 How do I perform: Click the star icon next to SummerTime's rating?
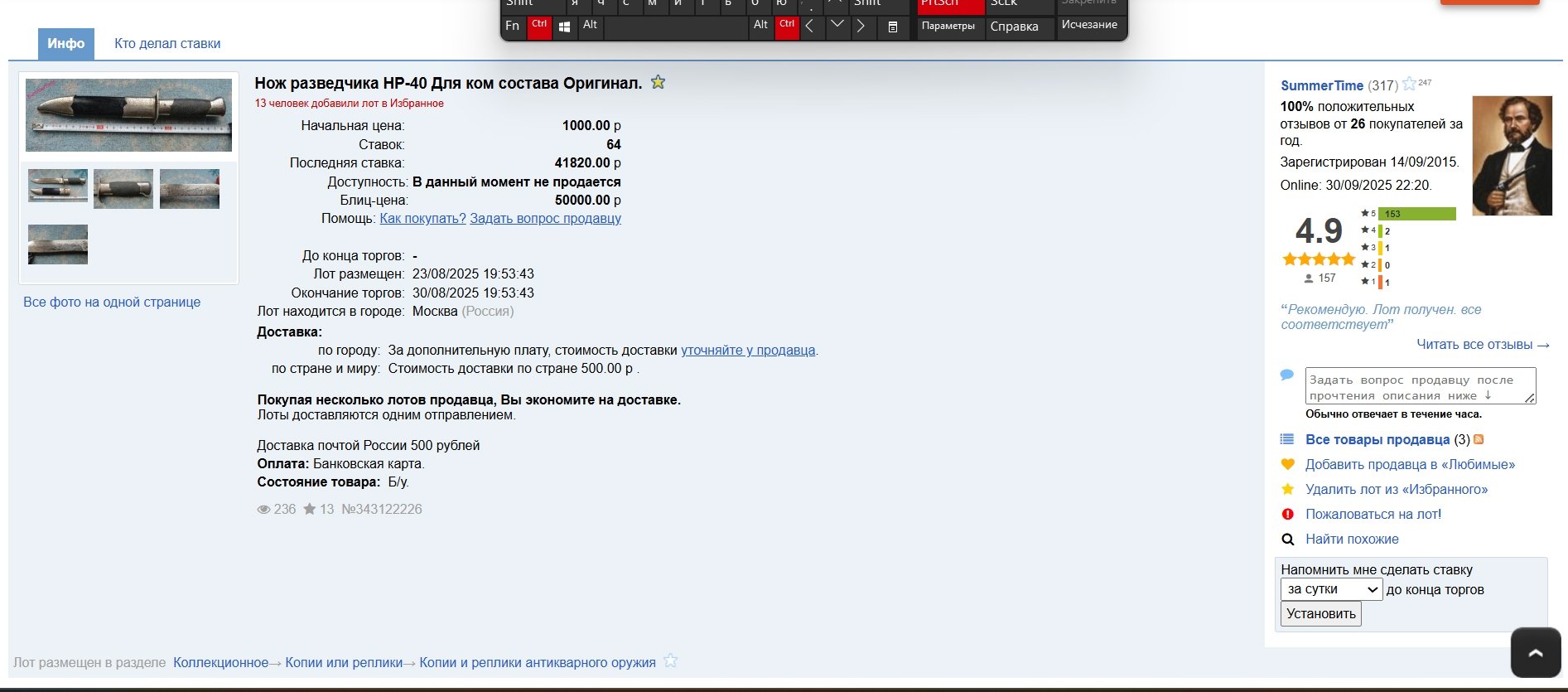pyautogui.click(x=1409, y=84)
